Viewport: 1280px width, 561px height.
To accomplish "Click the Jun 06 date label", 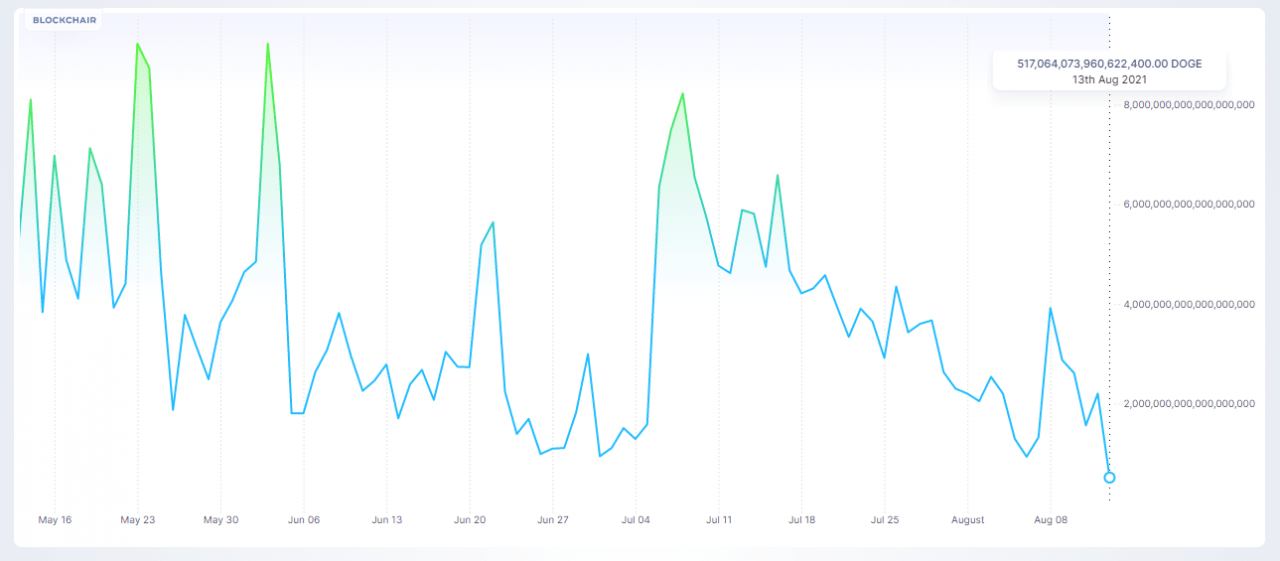I will (x=304, y=520).
